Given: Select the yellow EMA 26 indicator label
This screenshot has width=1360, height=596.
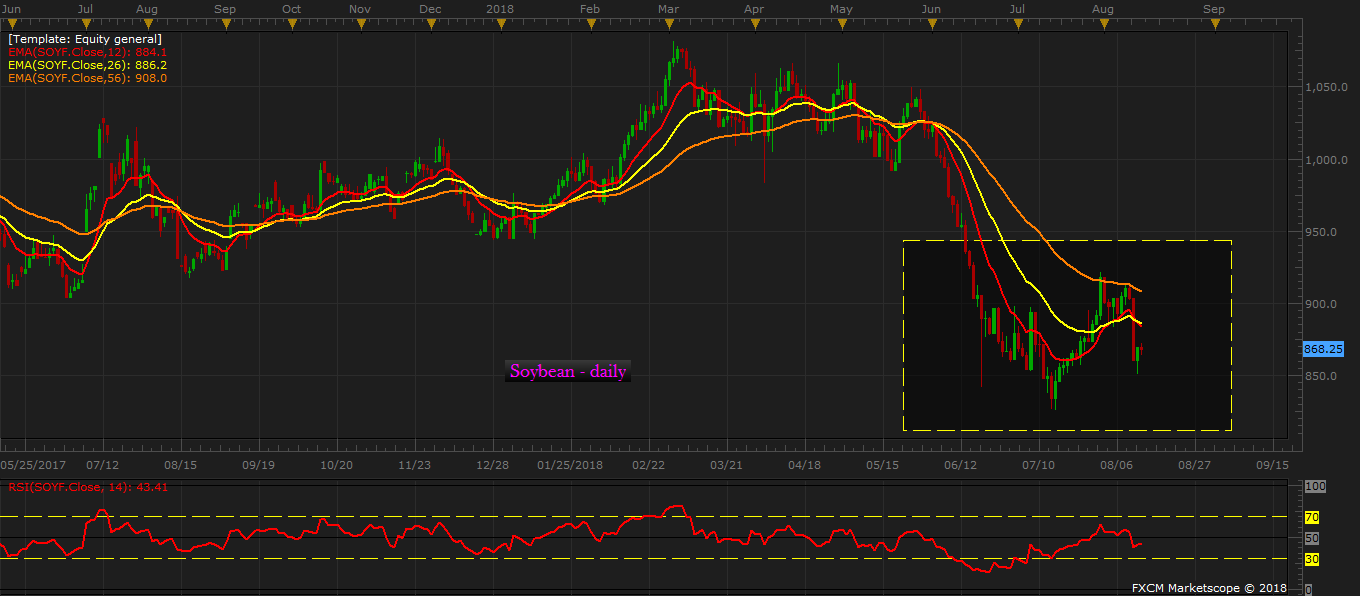Looking at the screenshot, I should pyautogui.click(x=87, y=65).
